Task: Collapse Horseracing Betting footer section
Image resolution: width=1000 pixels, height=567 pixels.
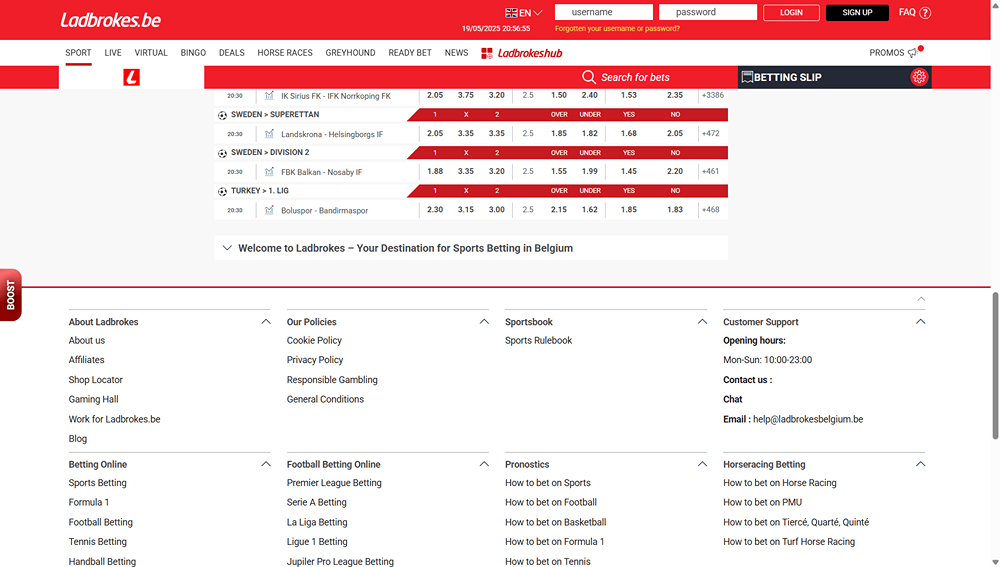Action: (x=920, y=464)
